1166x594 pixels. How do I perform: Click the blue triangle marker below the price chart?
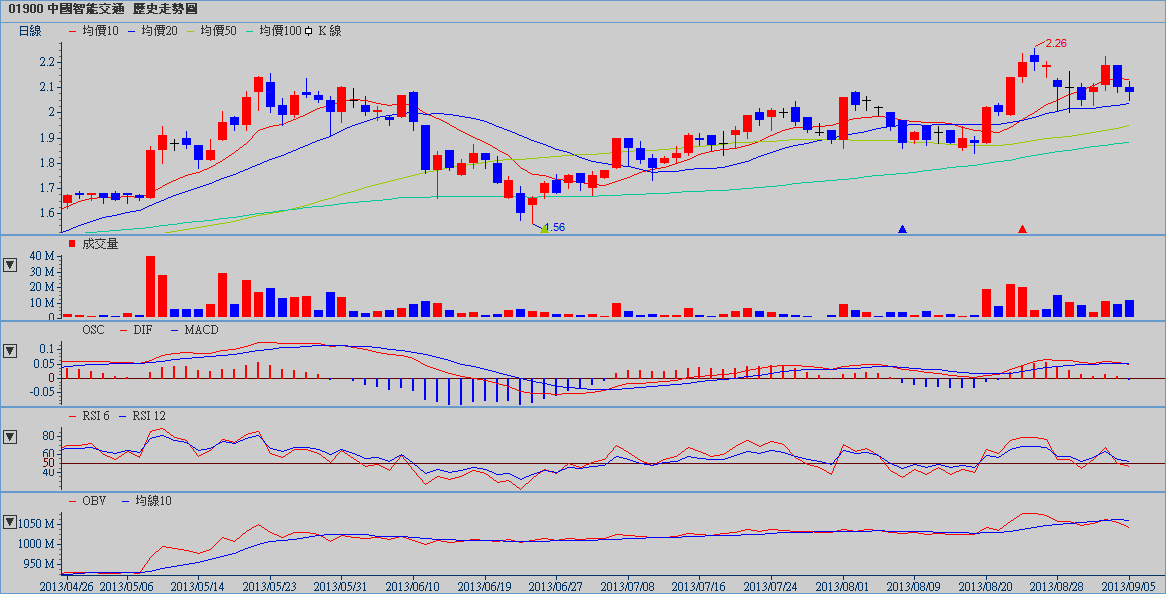click(x=903, y=229)
